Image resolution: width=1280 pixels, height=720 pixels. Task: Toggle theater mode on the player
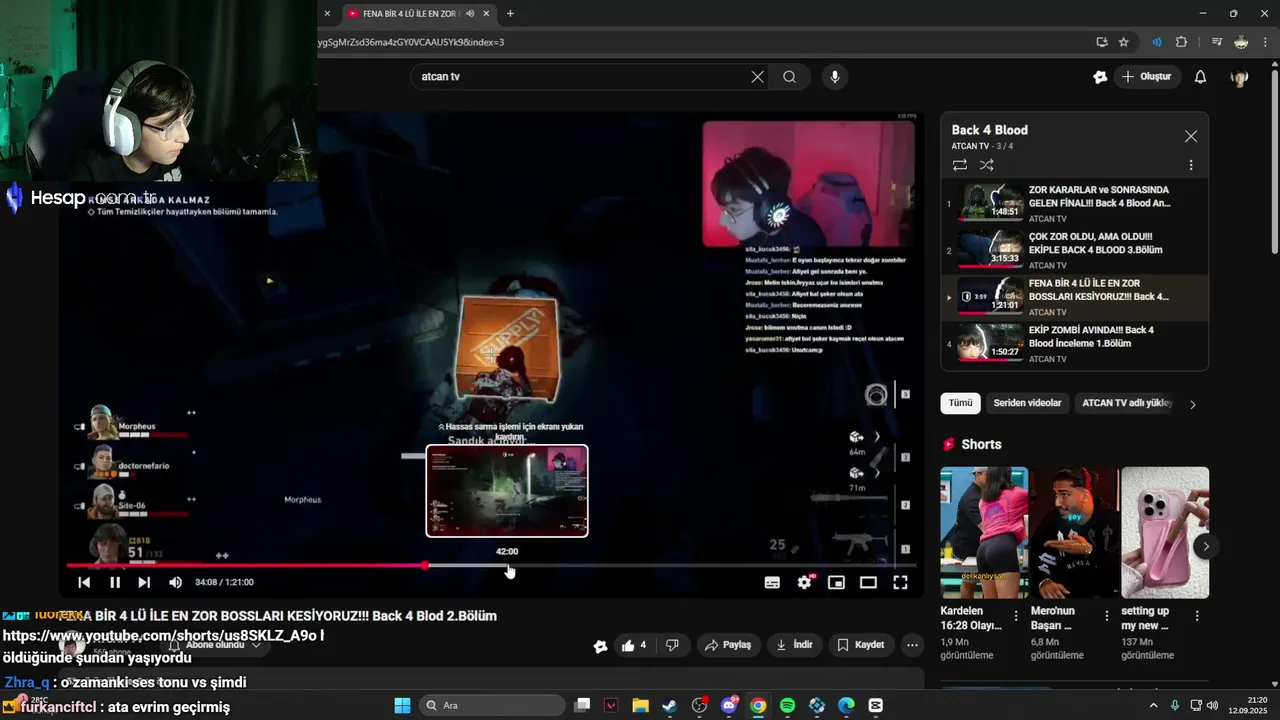[868, 582]
